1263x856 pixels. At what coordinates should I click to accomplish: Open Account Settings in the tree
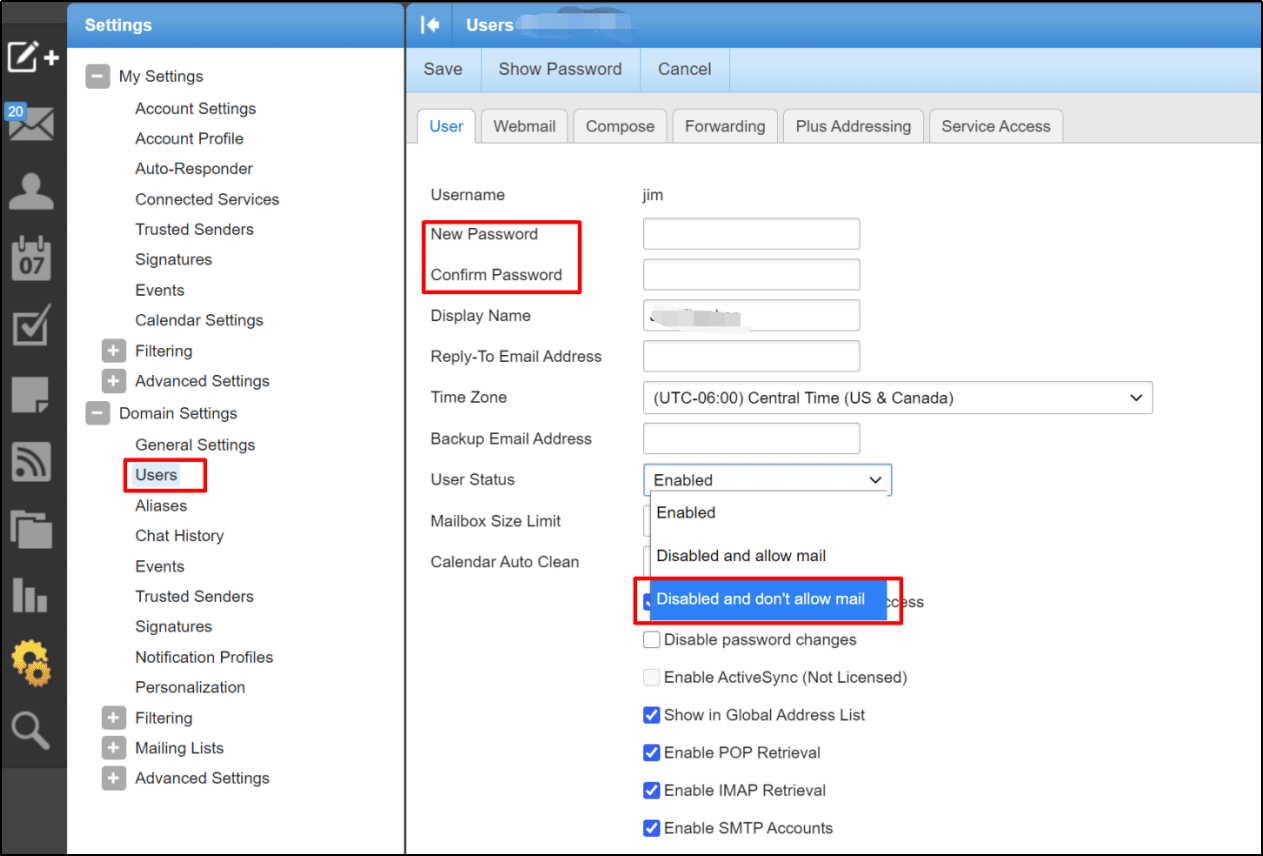click(x=195, y=108)
